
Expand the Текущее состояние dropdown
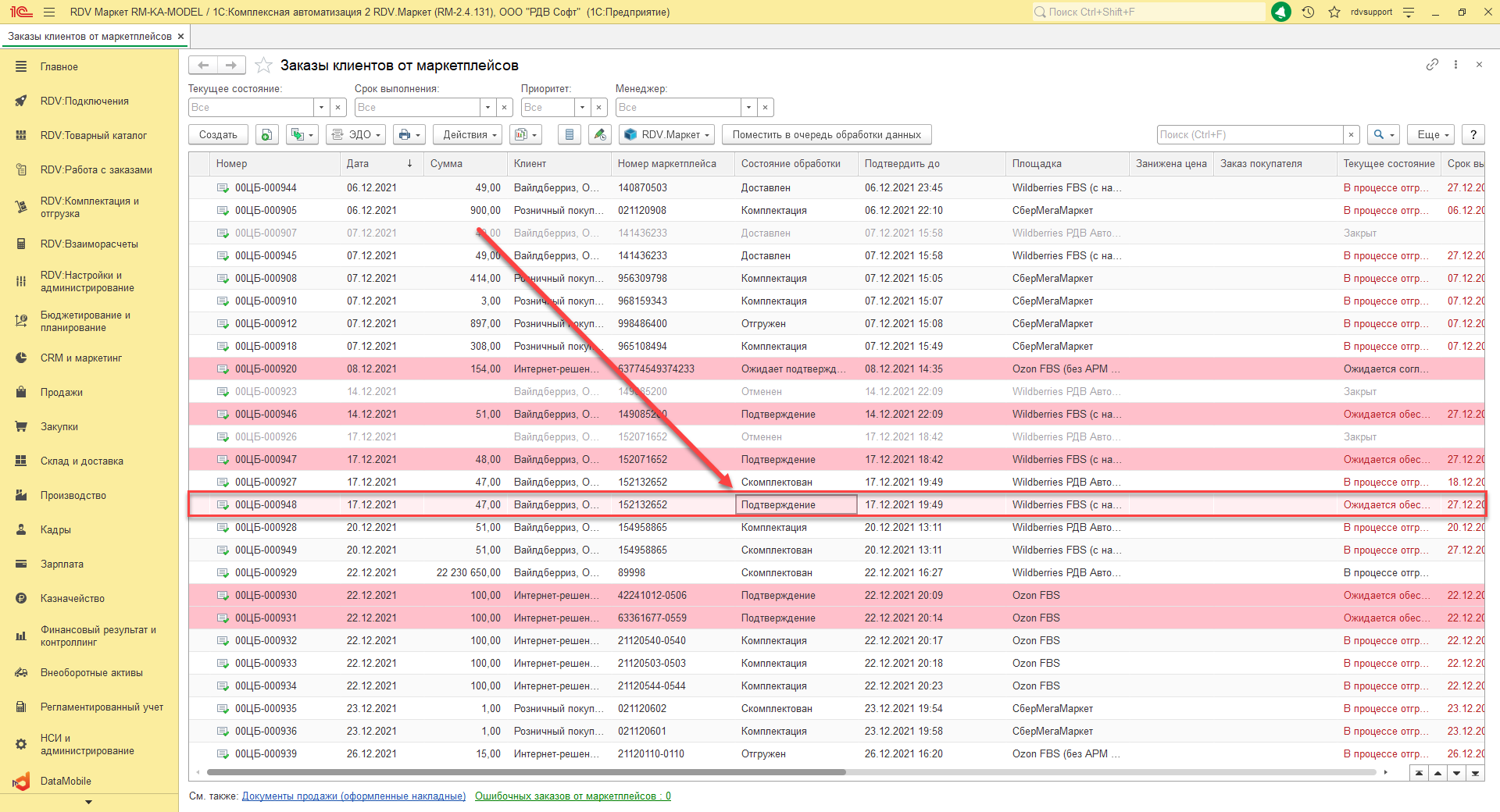tap(321, 108)
